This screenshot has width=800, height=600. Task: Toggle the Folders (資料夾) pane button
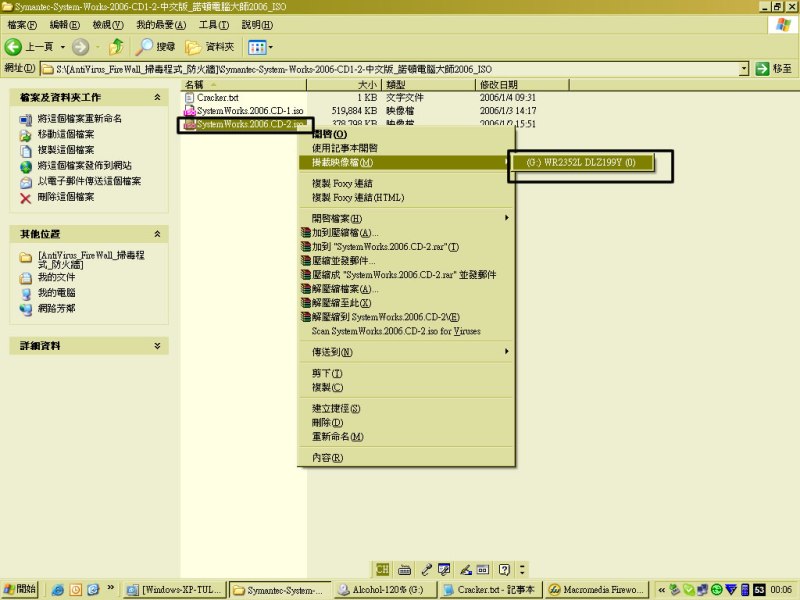[x=210, y=47]
